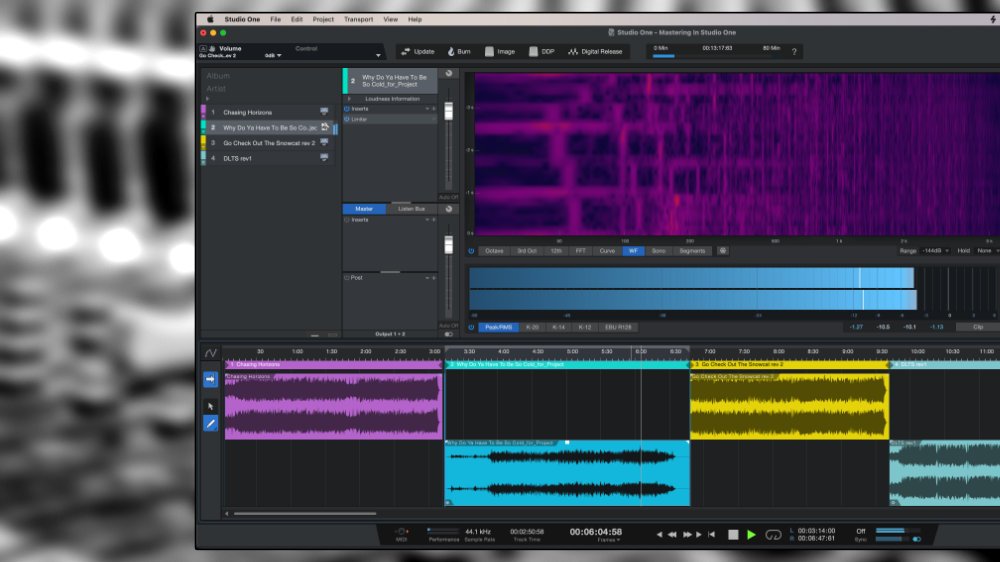Open the Project menu
The height and width of the screenshot is (562, 1000).
(x=323, y=19)
